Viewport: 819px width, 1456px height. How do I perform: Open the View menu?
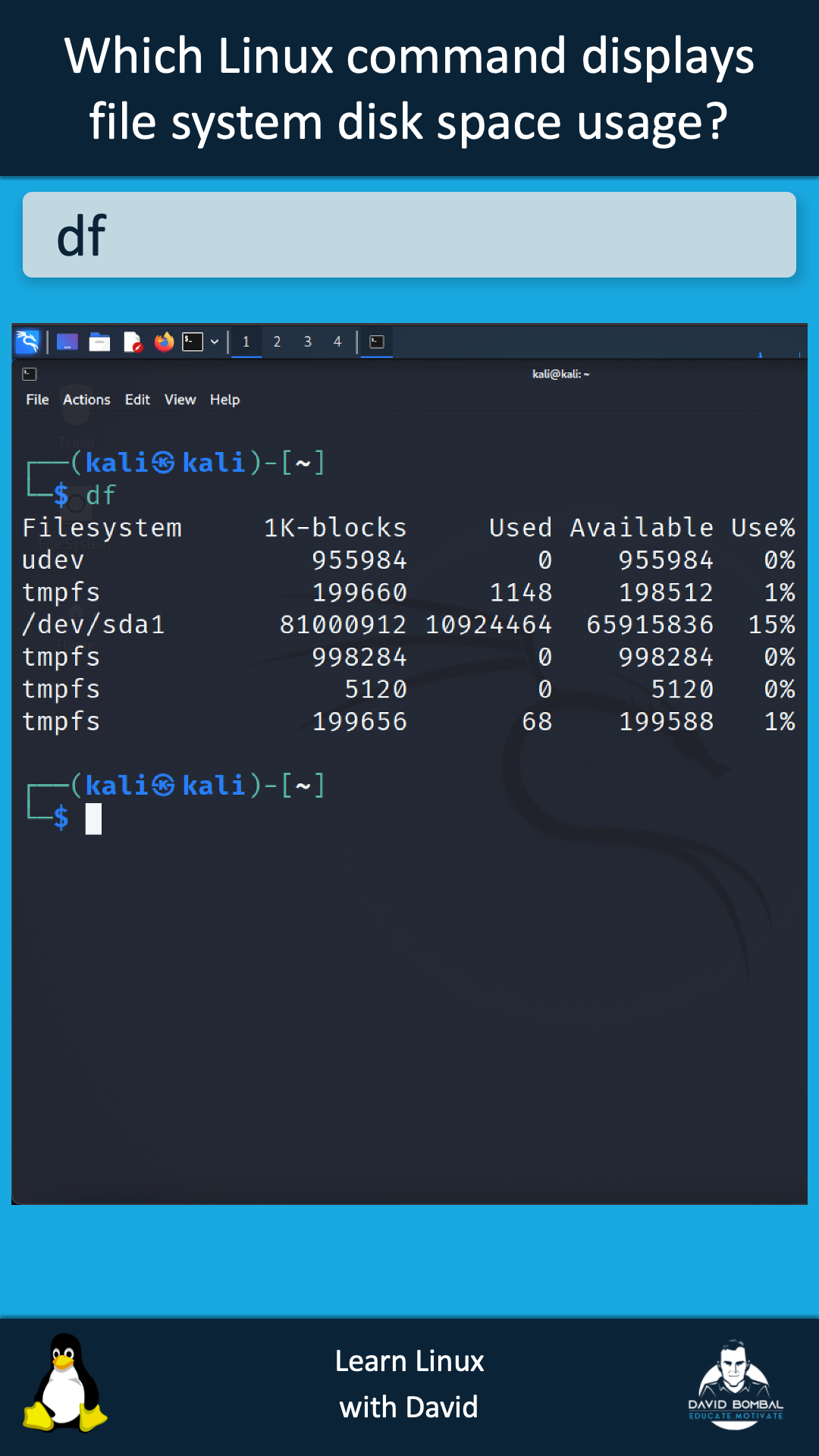point(180,400)
